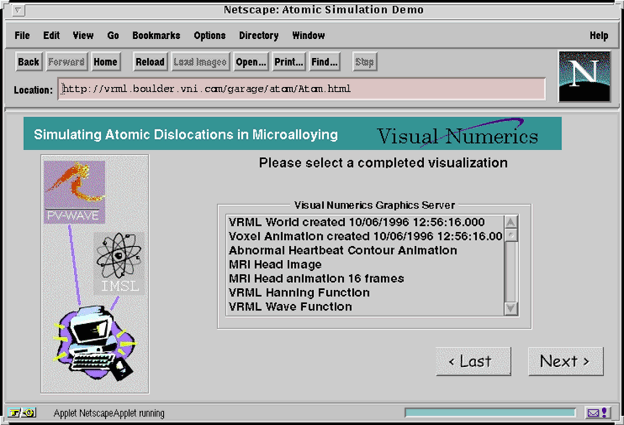Click the Find... toolbar button
The image size is (624, 425).
click(324, 62)
